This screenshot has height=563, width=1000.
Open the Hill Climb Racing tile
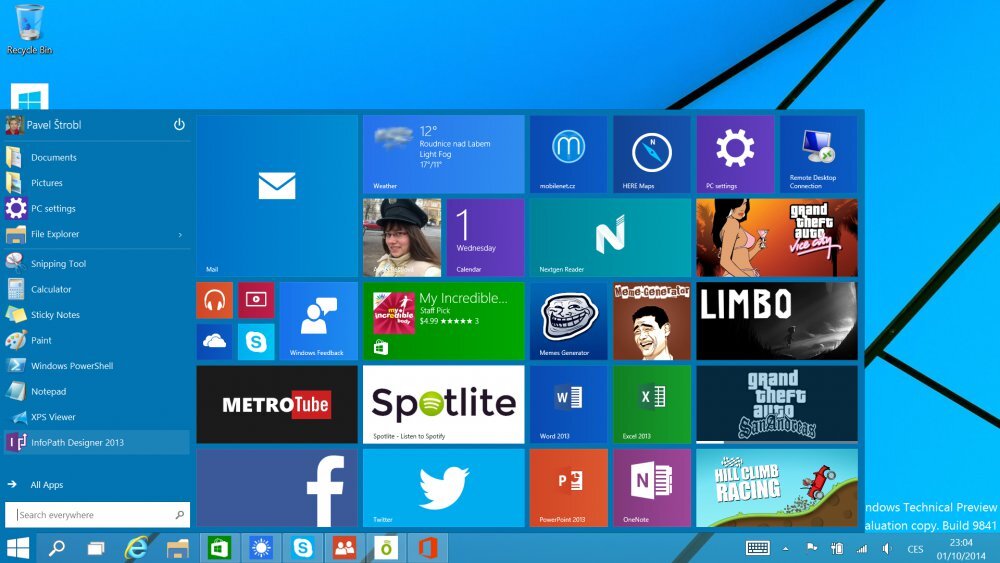[x=777, y=488]
